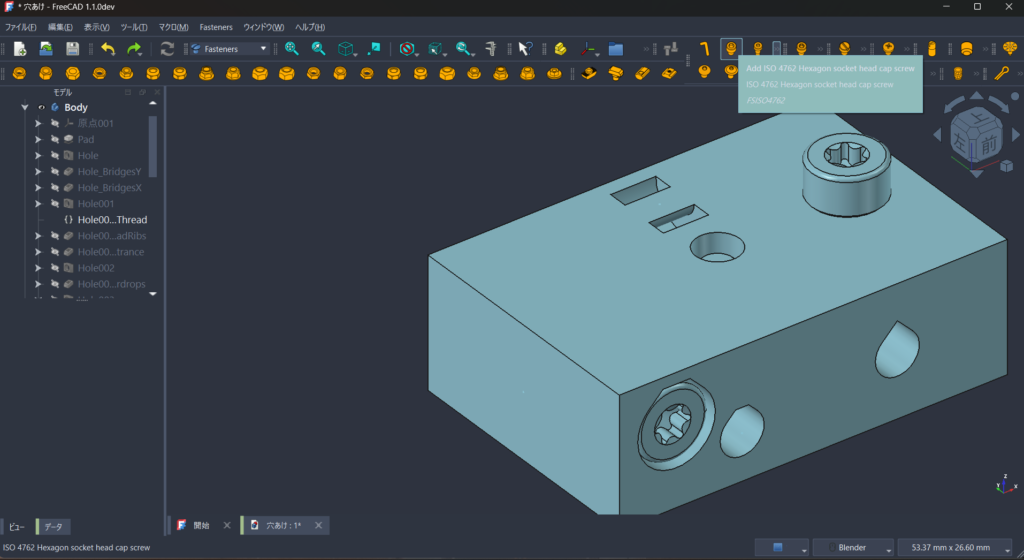Click the blue folder Group icon
The height and width of the screenshot is (560, 1024).
coord(616,49)
